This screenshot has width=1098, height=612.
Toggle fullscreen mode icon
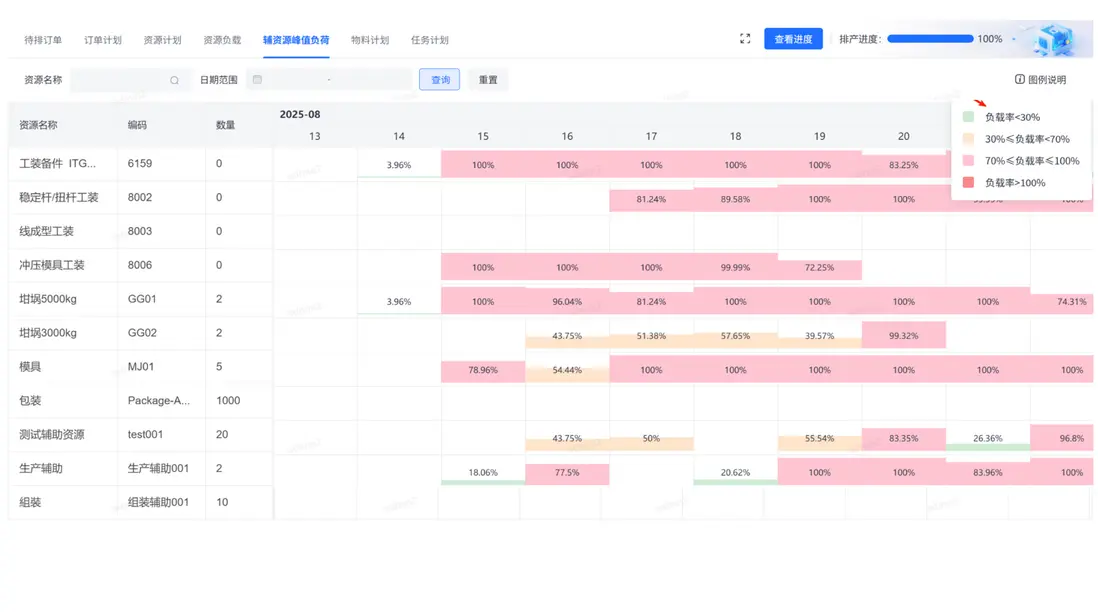745,39
